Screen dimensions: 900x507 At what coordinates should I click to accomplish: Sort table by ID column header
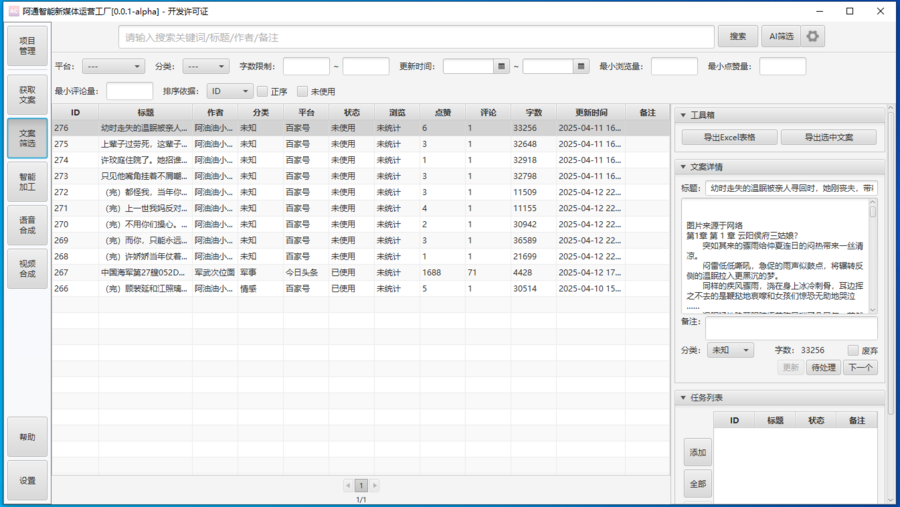pyautogui.click(x=75, y=113)
